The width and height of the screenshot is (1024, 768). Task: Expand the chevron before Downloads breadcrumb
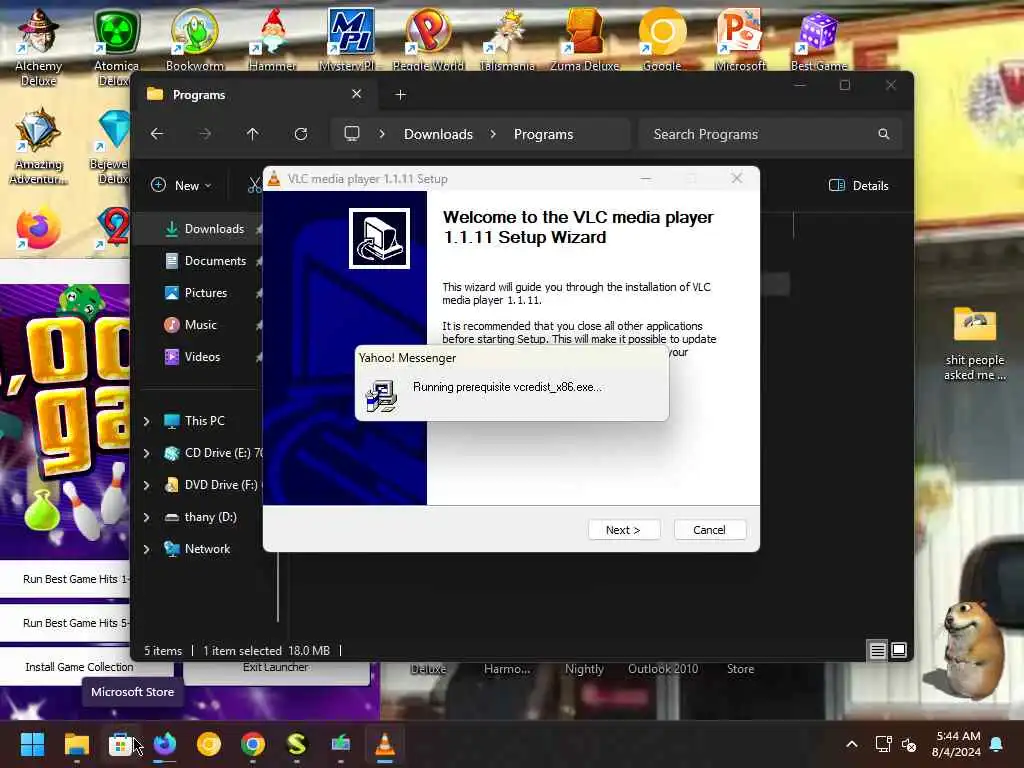coord(382,134)
